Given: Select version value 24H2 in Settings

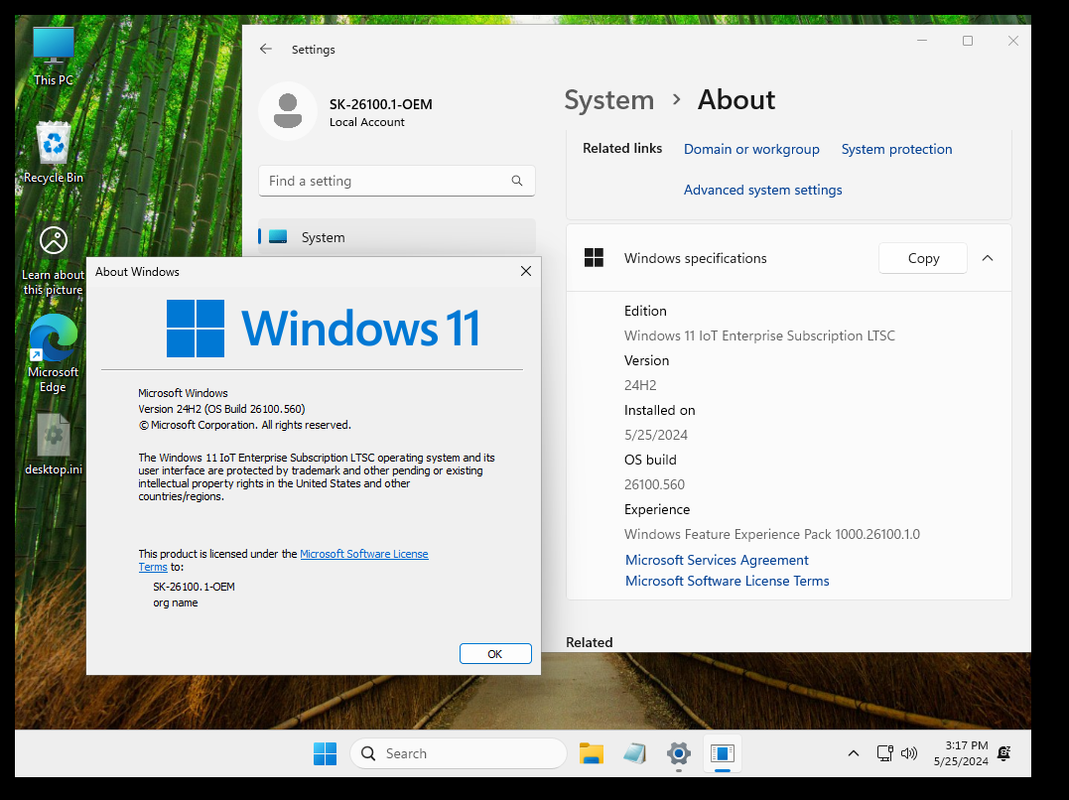Looking at the screenshot, I should tap(640, 385).
